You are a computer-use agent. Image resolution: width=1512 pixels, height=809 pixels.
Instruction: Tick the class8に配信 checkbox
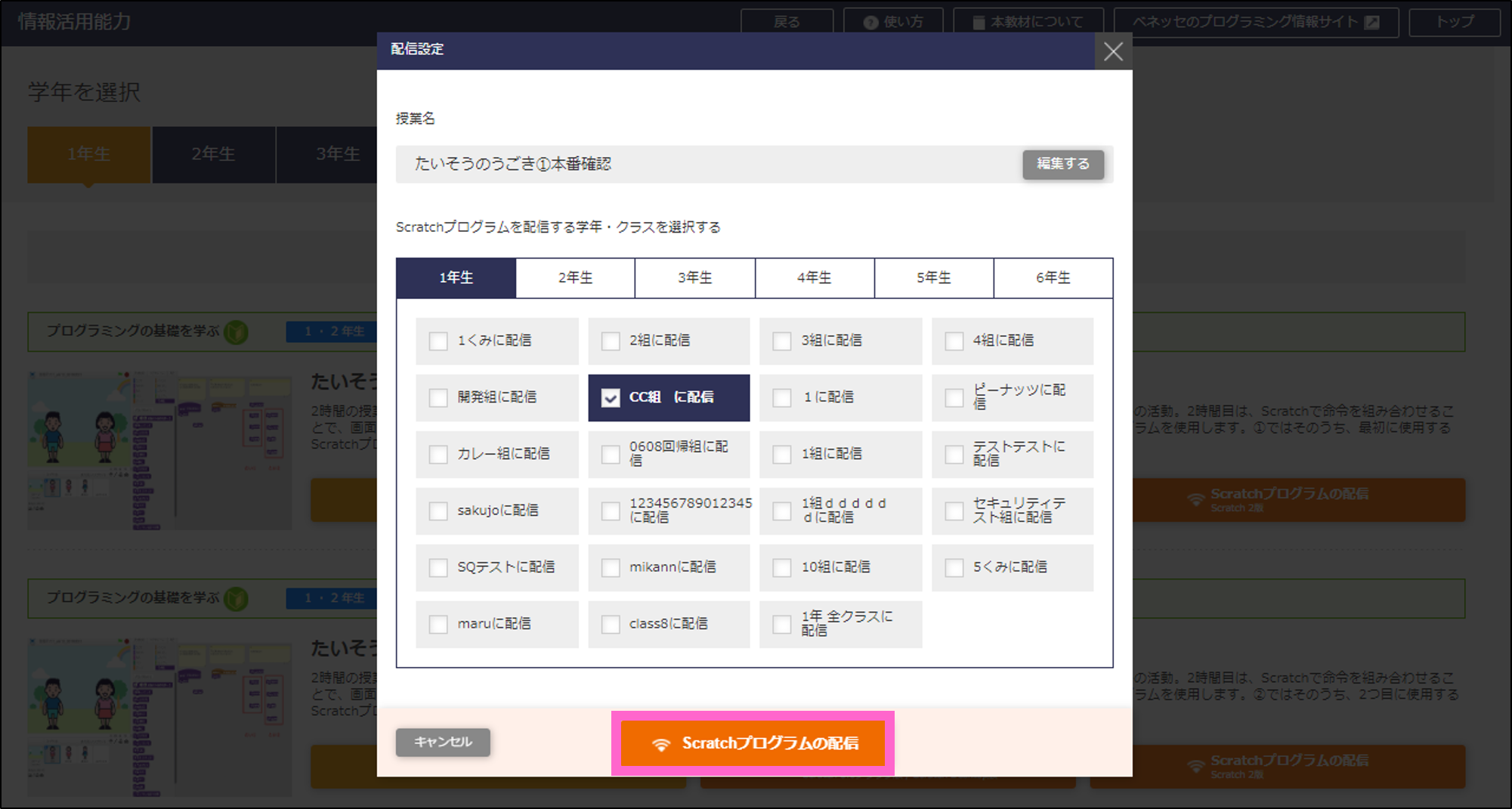(611, 624)
